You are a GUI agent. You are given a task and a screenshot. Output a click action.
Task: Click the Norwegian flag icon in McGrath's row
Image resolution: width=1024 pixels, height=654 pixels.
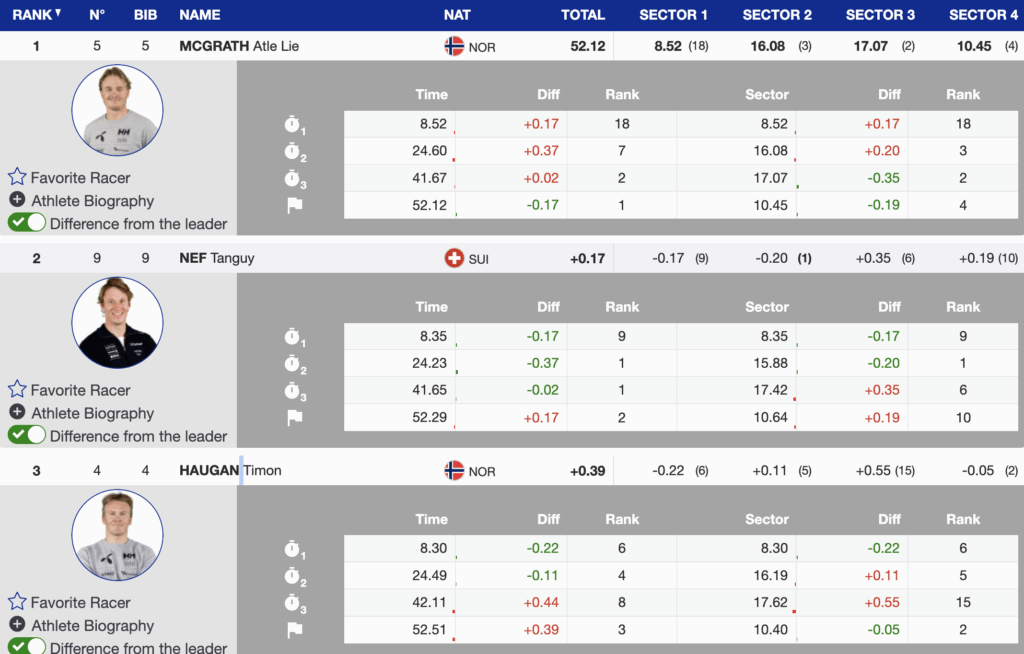[454, 46]
